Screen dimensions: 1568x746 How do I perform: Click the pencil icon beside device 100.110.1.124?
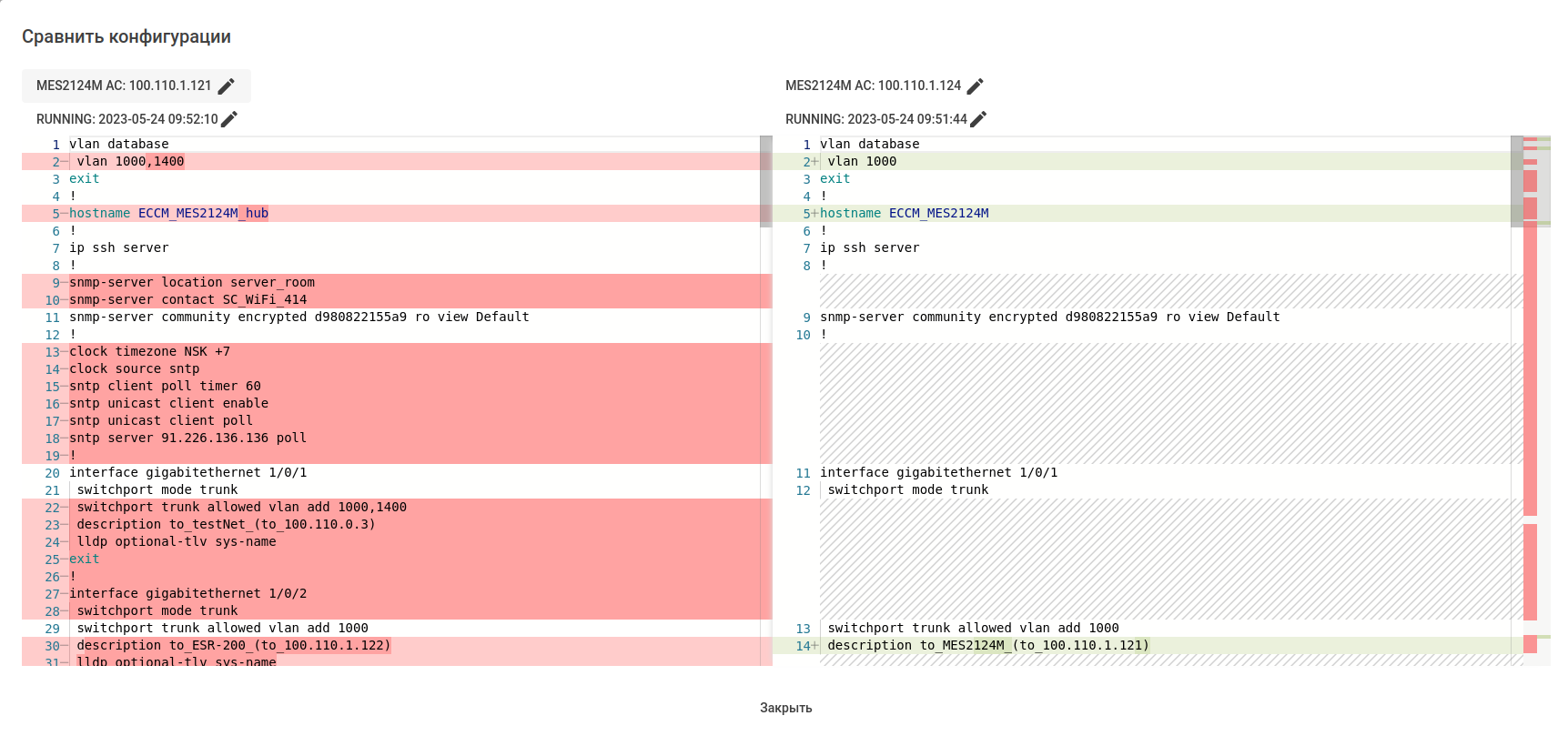coord(976,86)
